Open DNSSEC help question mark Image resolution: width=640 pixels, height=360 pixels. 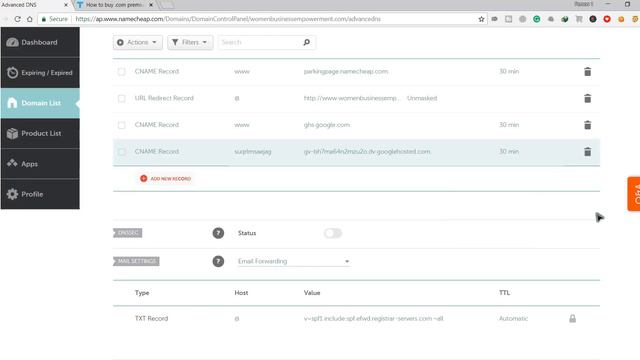click(x=218, y=233)
